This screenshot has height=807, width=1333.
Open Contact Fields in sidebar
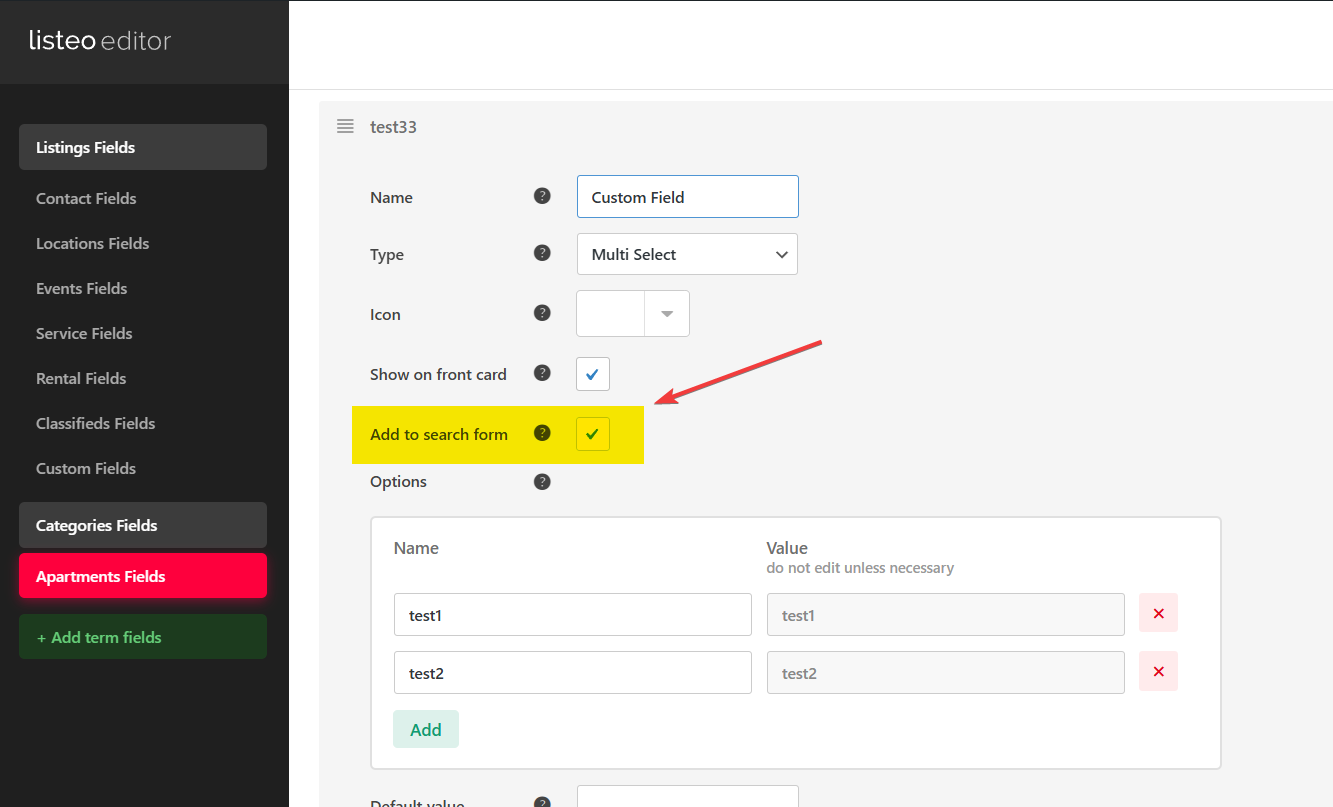(86, 198)
